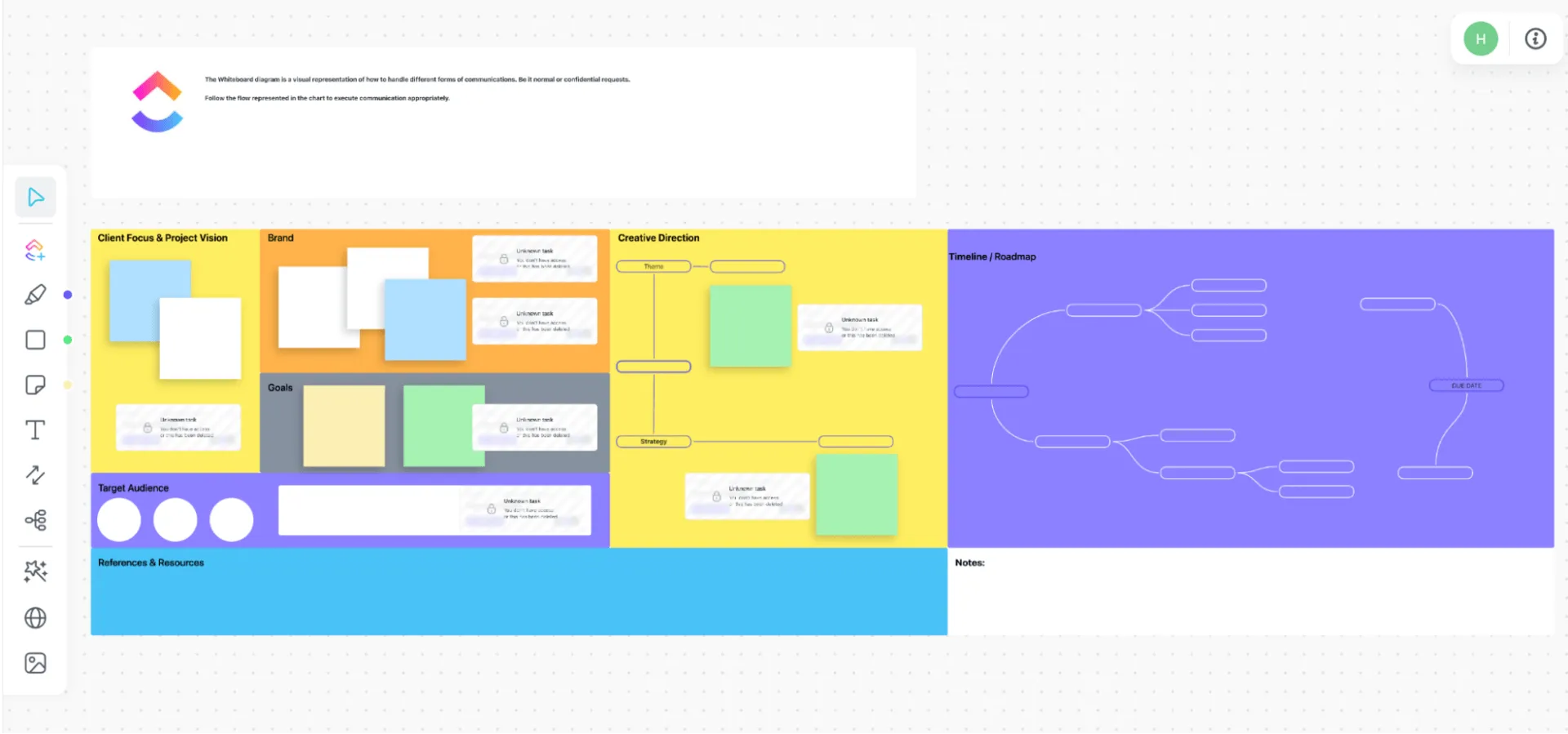Select the Mind map tool
The image size is (1568, 734).
[35, 520]
